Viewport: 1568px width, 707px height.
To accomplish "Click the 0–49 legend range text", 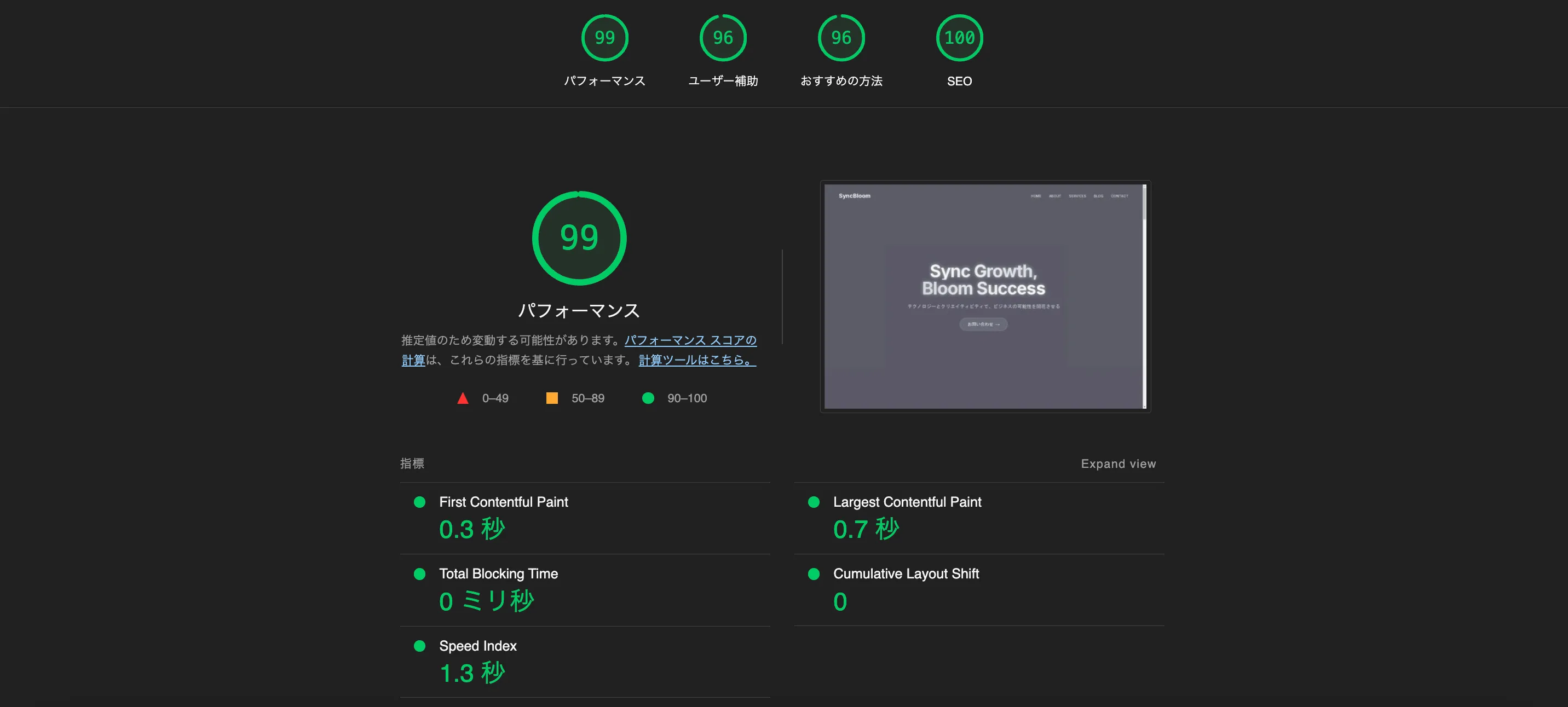I will pyautogui.click(x=495, y=398).
